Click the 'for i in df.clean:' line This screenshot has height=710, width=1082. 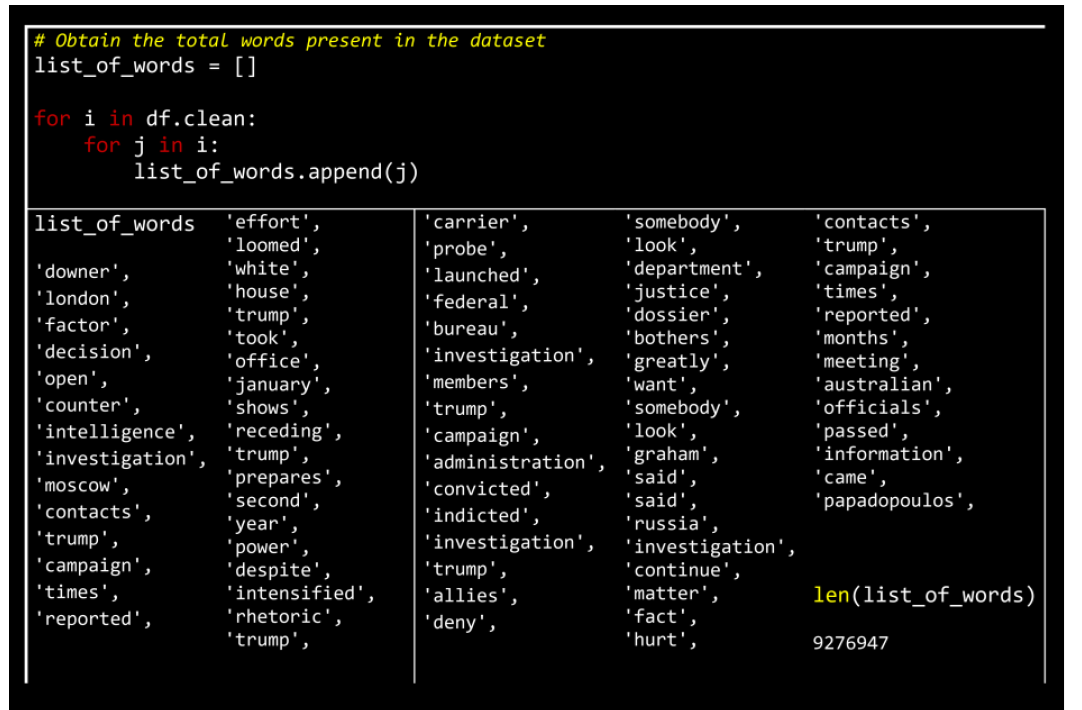tap(146, 118)
